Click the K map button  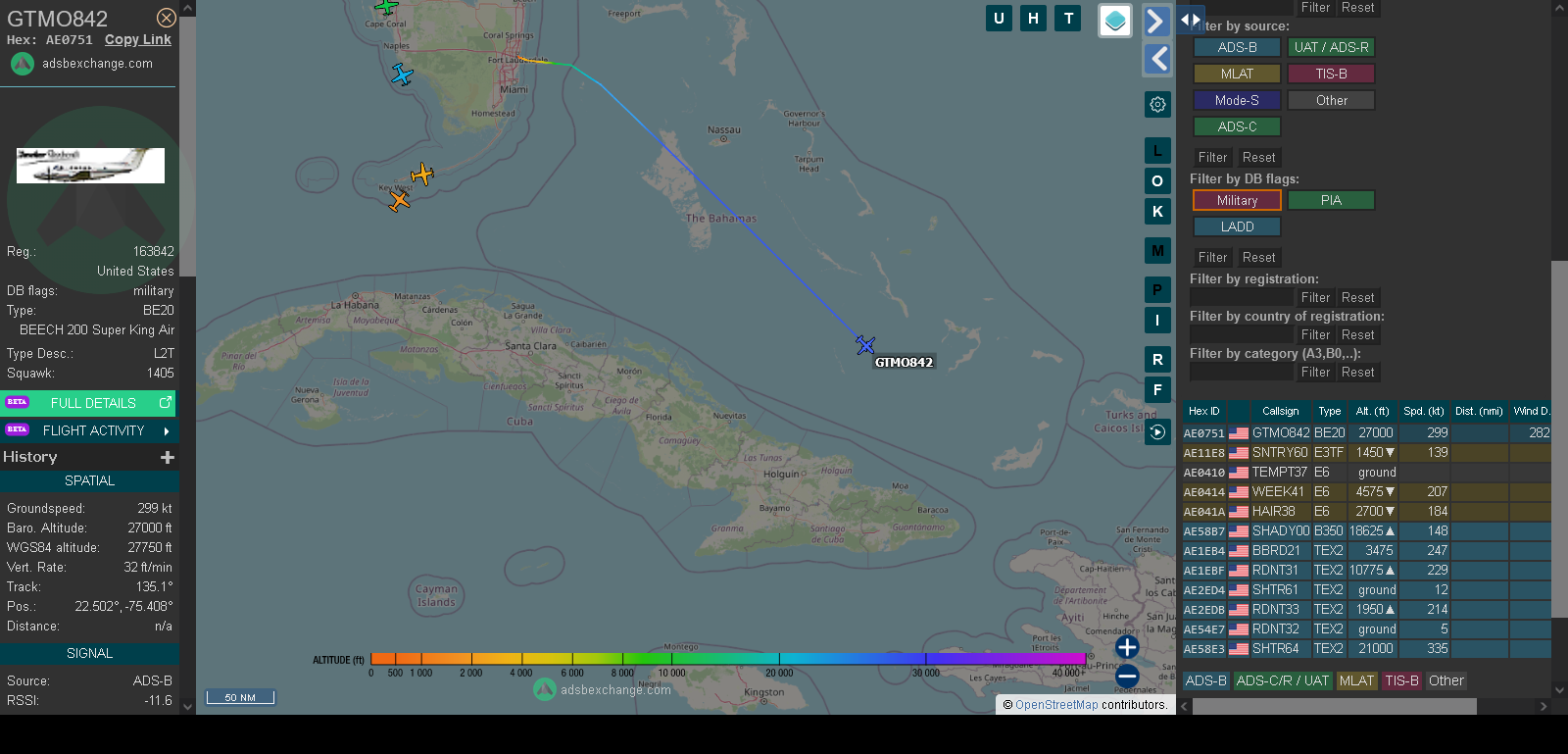pos(1157,212)
